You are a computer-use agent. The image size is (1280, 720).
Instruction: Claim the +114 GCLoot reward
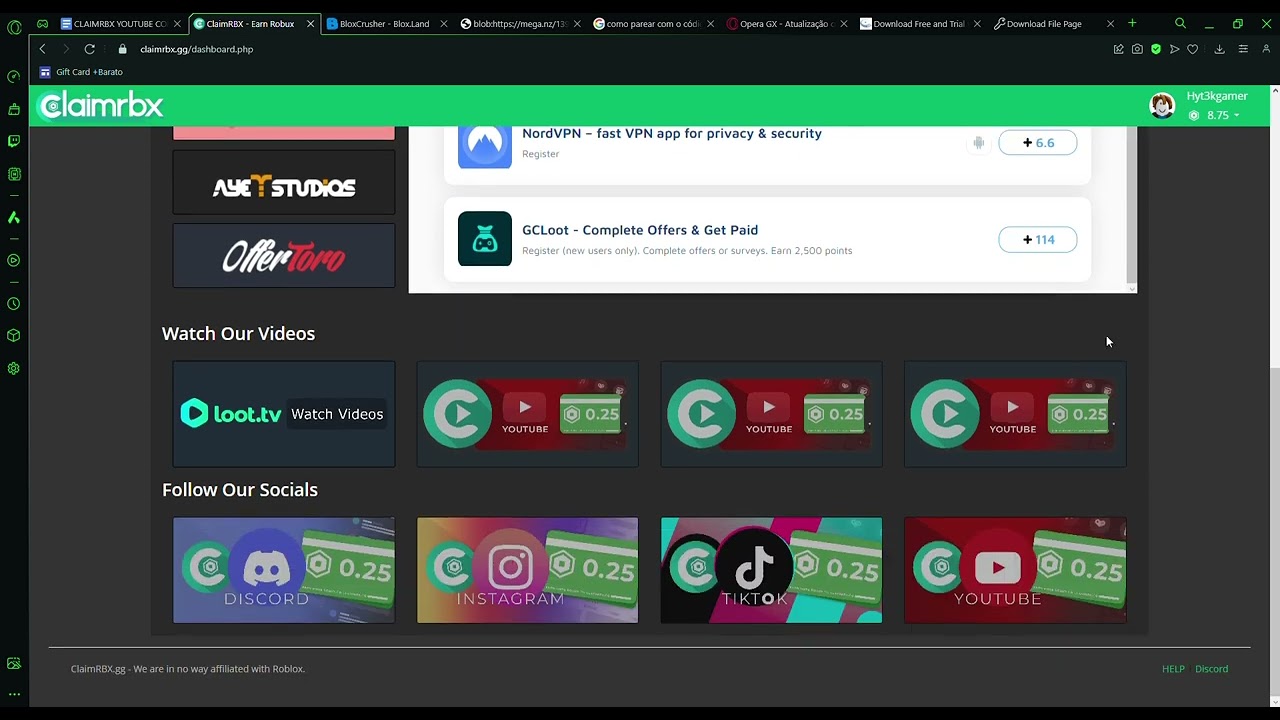coord(1037,239)
